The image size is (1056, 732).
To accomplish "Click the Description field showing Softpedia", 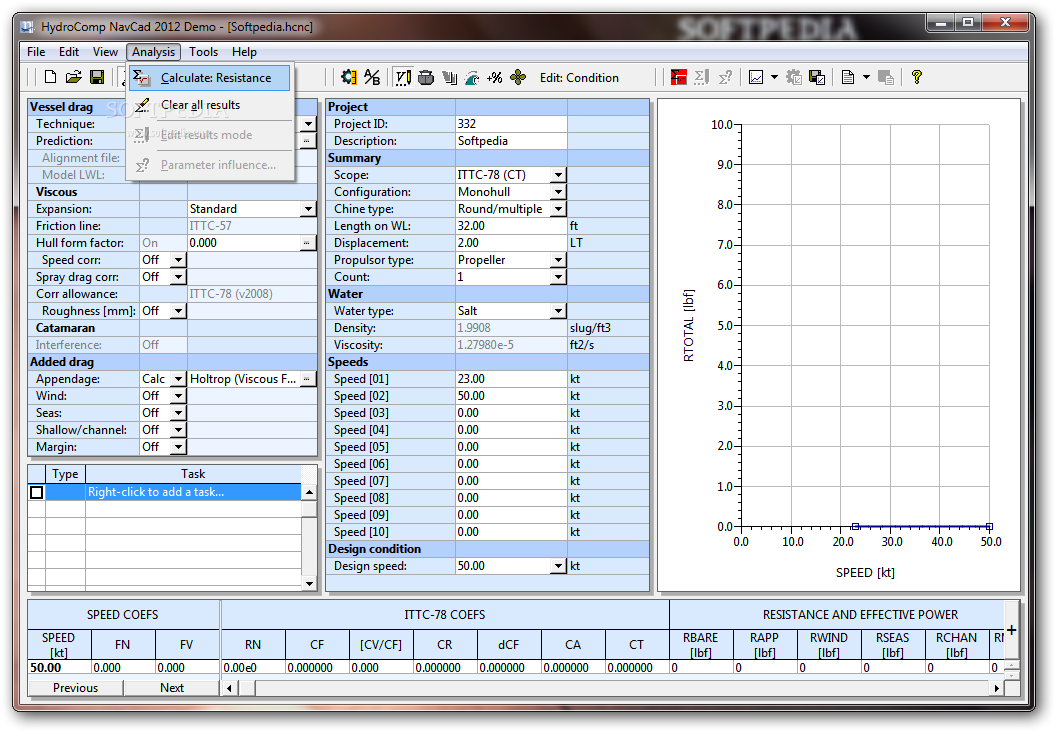I will (511, 141).
